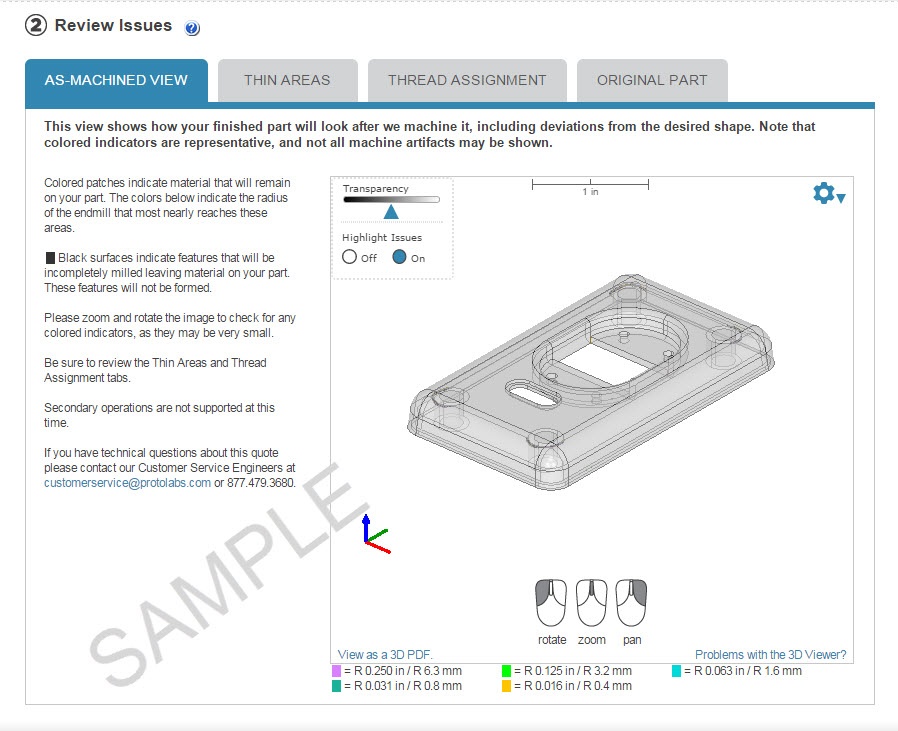Open the Thread Assignment tab
This screenshot has height=731, width=898.
467,80
